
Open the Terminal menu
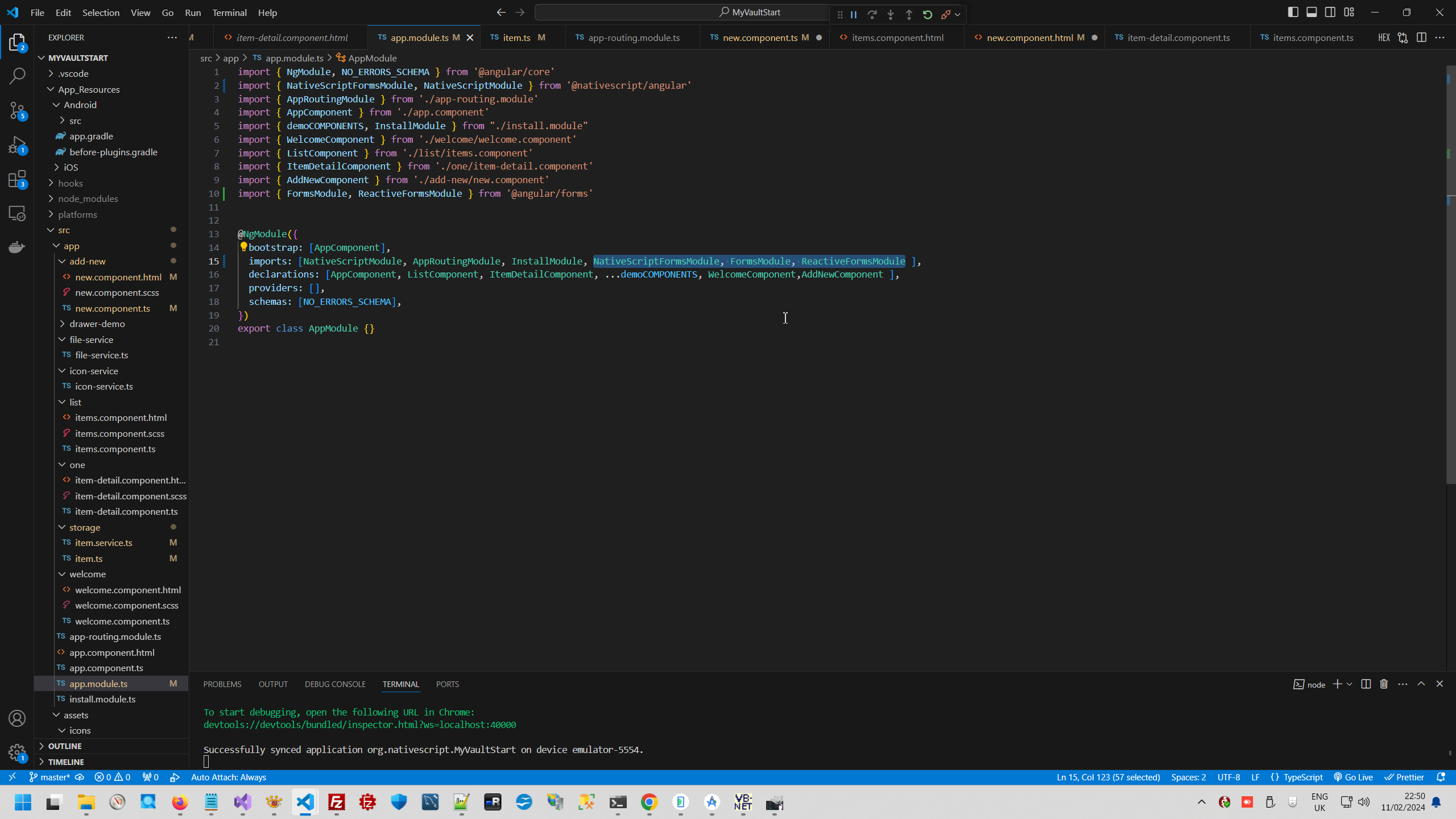(229, 13)
